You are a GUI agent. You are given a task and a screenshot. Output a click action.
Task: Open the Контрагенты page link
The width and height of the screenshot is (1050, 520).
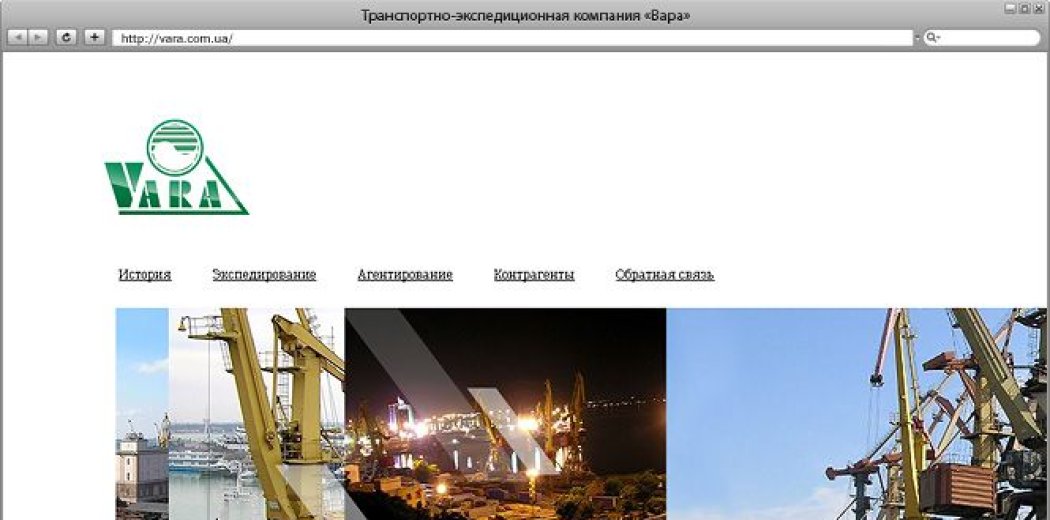click(x=534, y=274)
